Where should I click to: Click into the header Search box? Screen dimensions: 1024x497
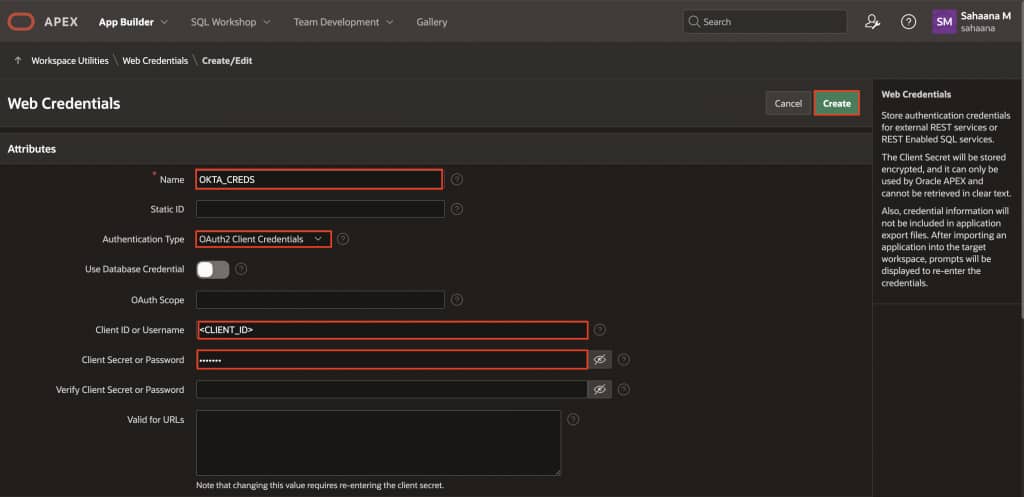tap(765, 22)
